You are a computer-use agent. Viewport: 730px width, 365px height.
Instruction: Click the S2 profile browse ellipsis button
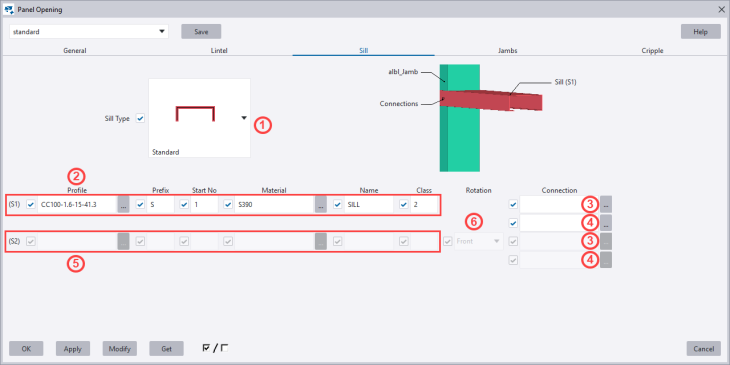pyautogui.click(x=123, y=242)
